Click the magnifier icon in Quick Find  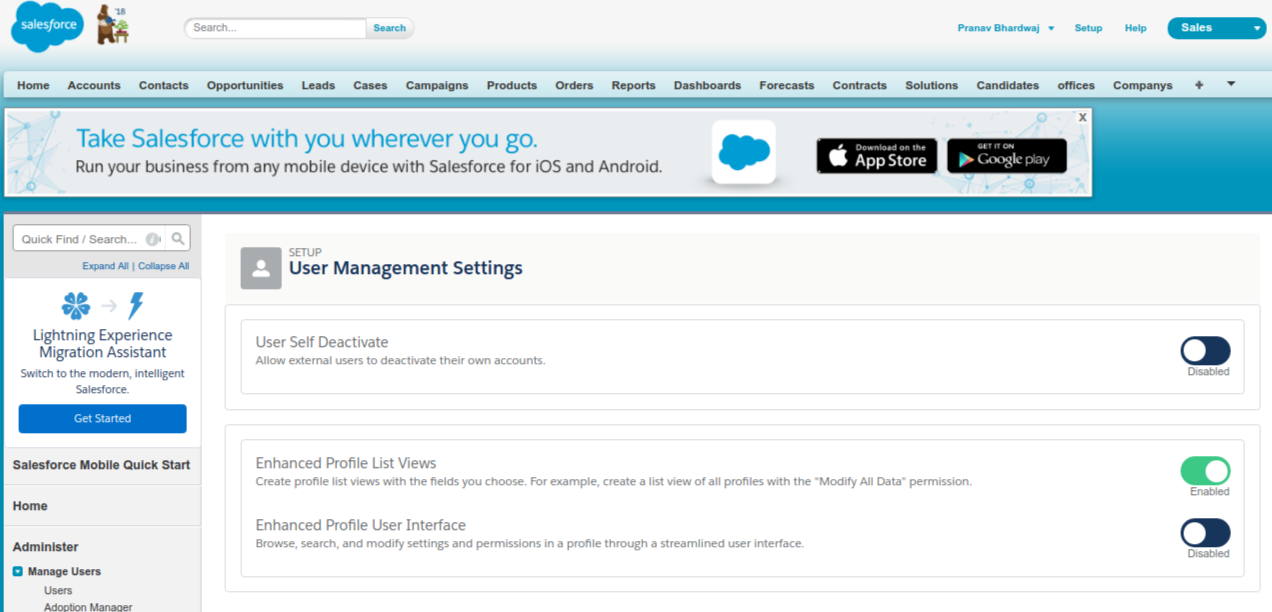click(178, 239)
